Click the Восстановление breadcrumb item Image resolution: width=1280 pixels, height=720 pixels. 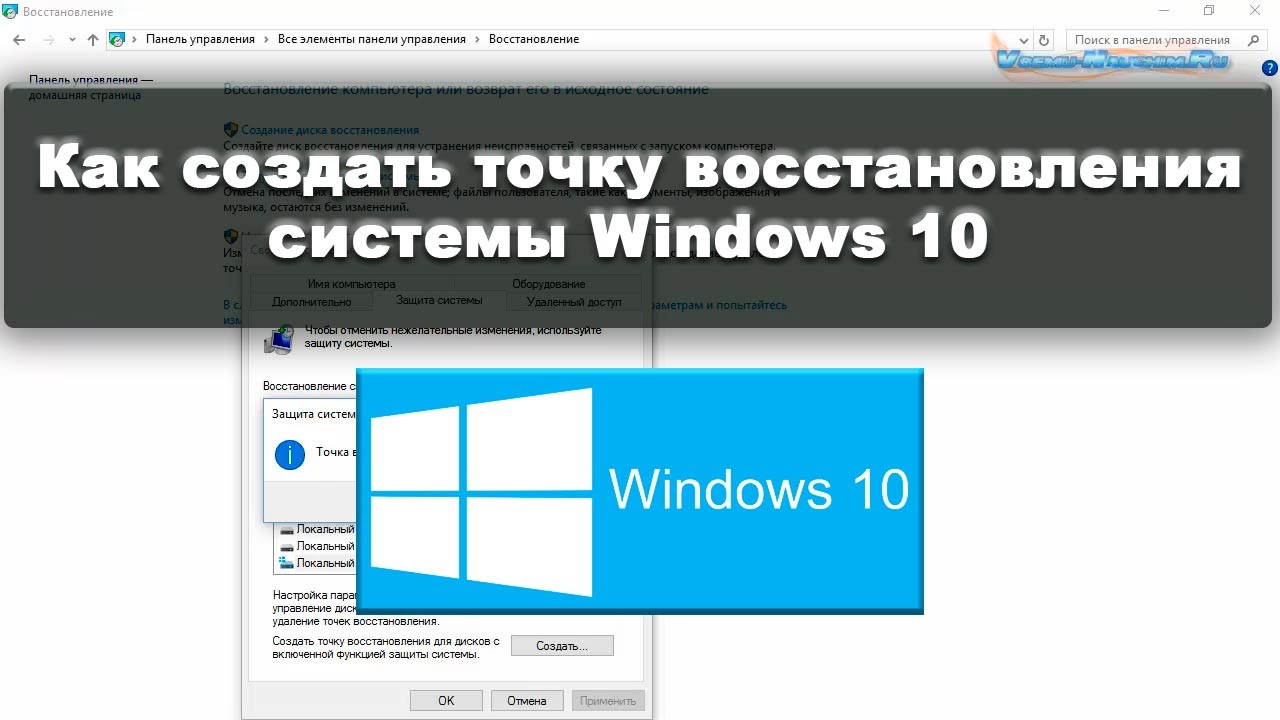pyautogui.click(x=534, y=39)
